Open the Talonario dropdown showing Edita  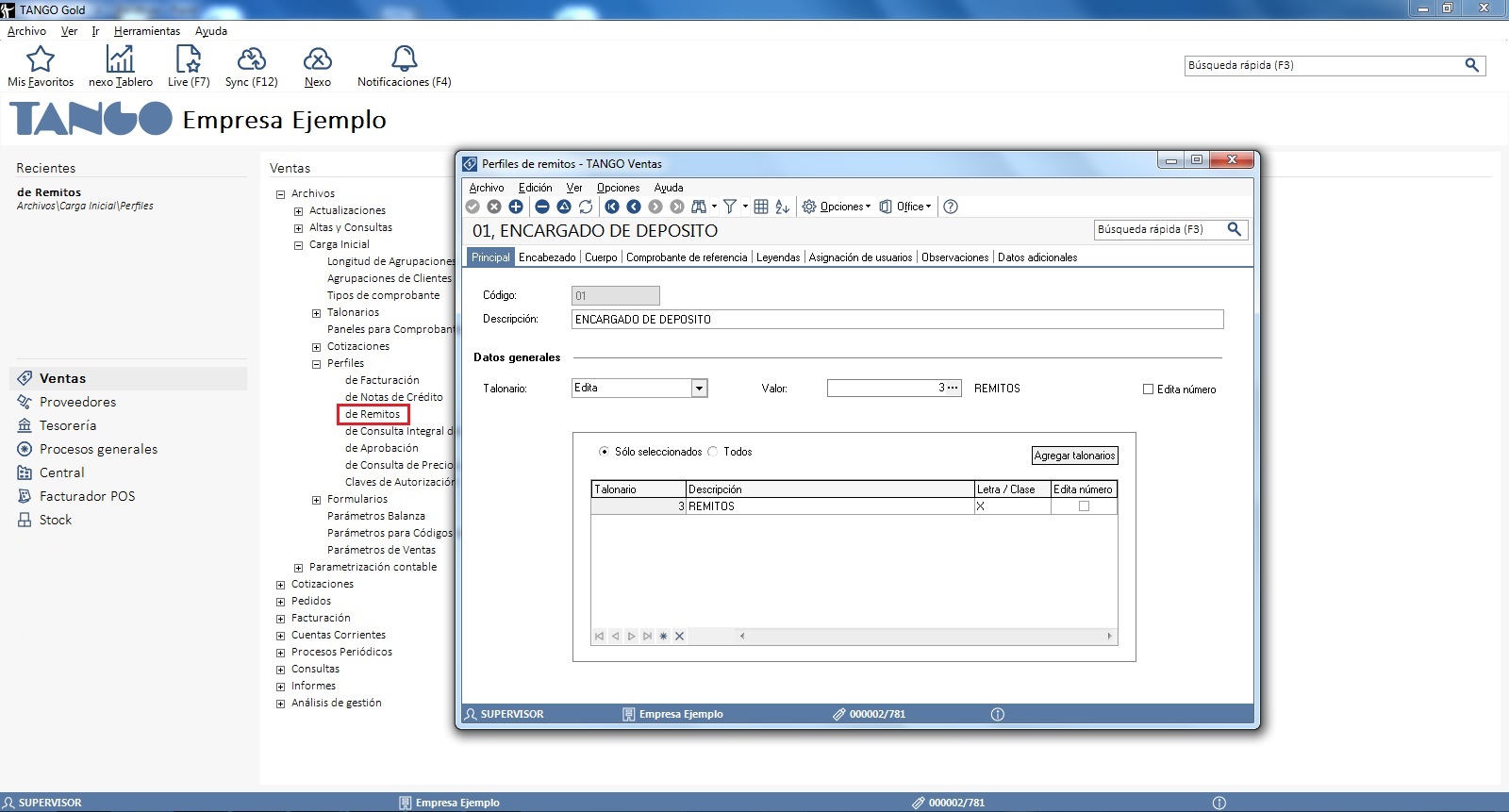pyautogui.click(x=699, y=389)
